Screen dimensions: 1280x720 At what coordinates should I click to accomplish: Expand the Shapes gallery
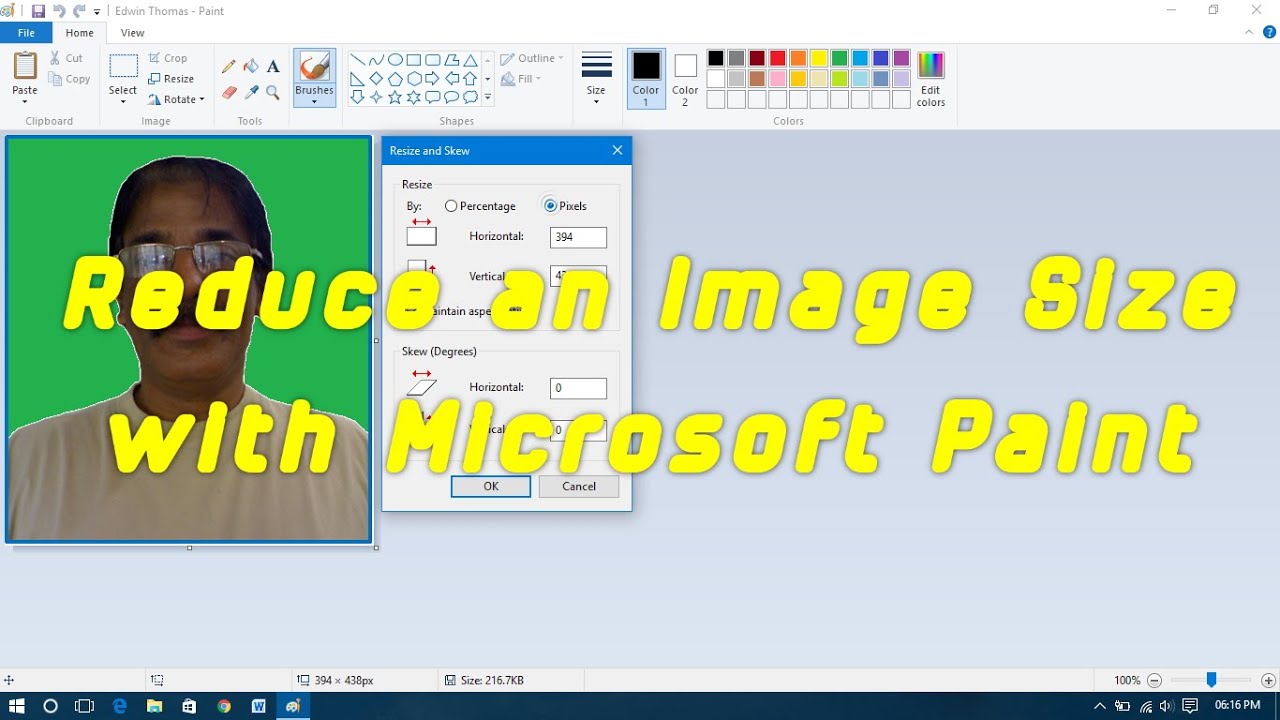coord(488,98)
